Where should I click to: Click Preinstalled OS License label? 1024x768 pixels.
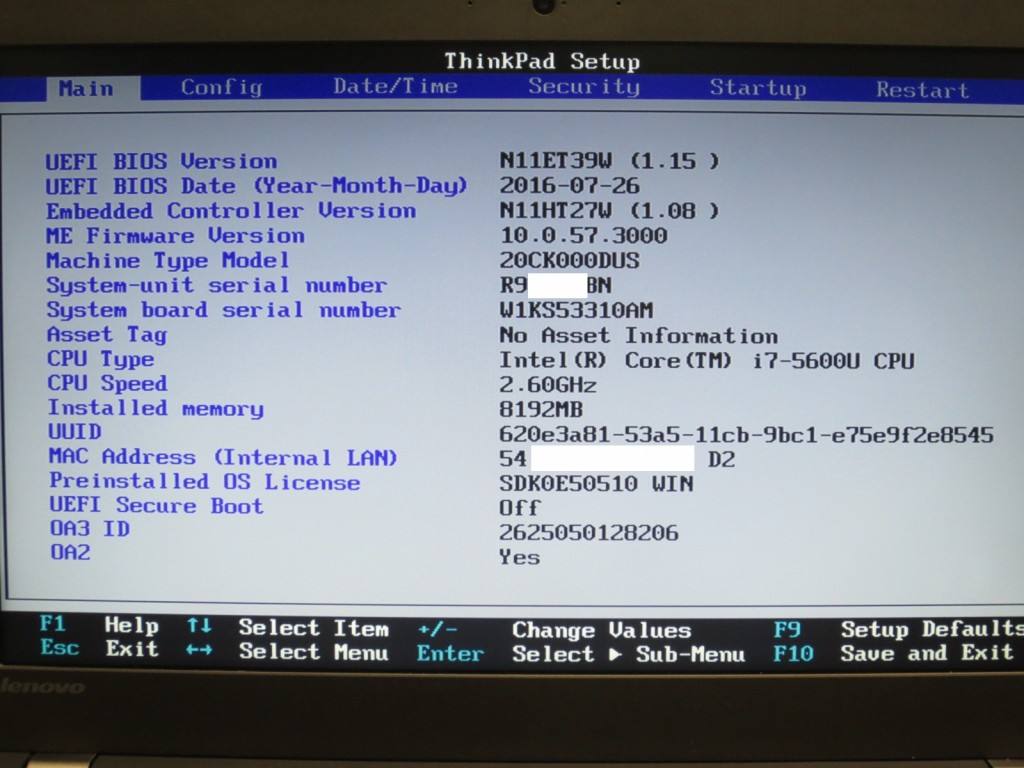pyautogui.click(x=205, y=482)
